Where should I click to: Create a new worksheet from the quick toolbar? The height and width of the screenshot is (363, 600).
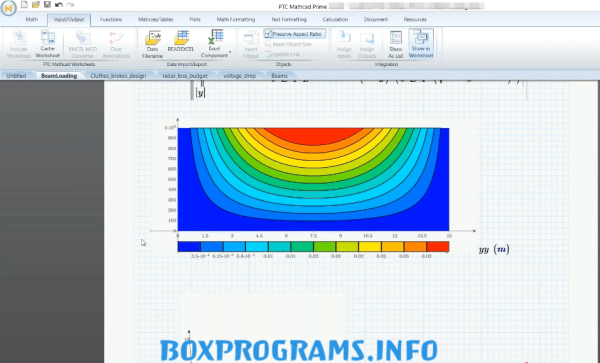(24, 5)
